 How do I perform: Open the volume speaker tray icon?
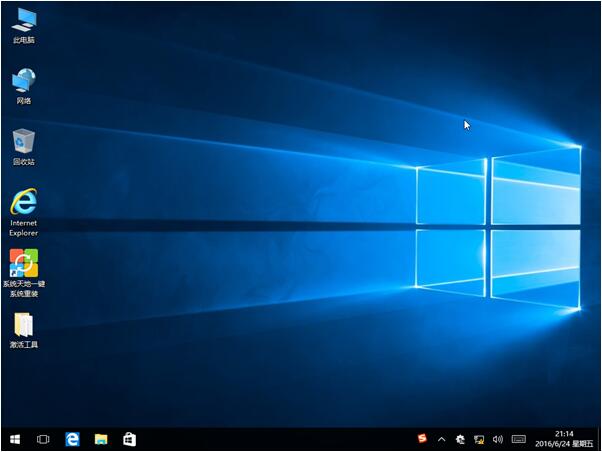click(x=498, y=439)
